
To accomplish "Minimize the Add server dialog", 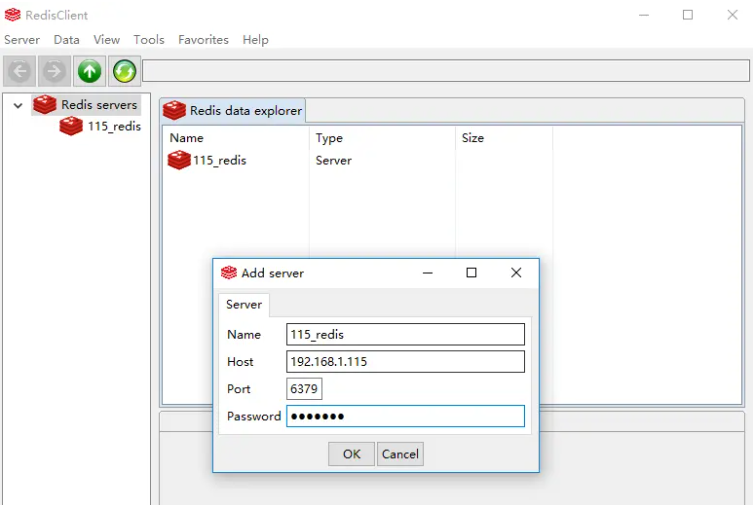I will click(427, 273).
